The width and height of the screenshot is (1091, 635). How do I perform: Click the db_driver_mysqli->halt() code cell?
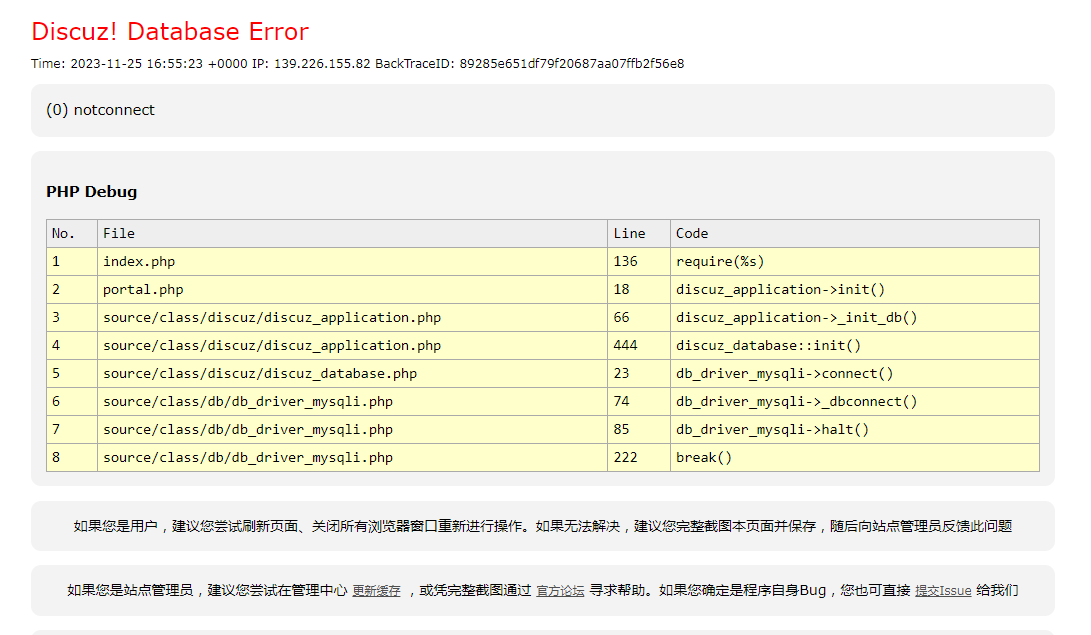[772, 429]
